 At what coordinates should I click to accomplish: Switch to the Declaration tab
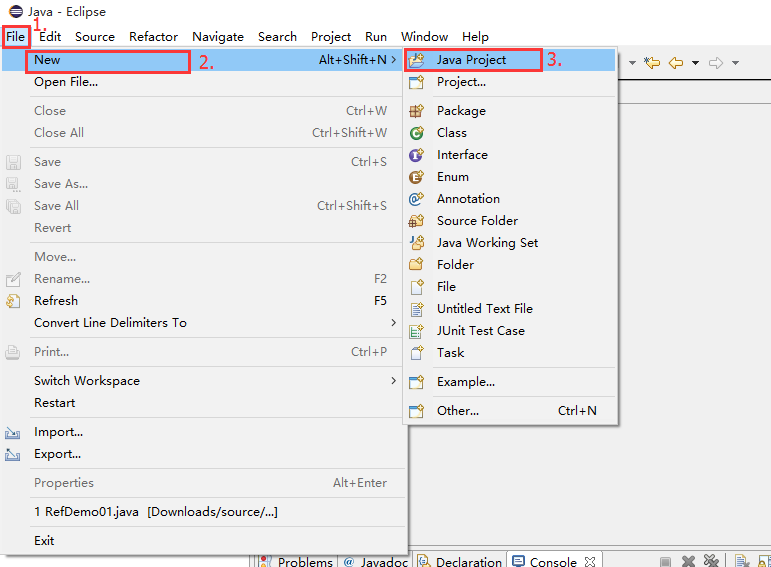coord(460,562)
